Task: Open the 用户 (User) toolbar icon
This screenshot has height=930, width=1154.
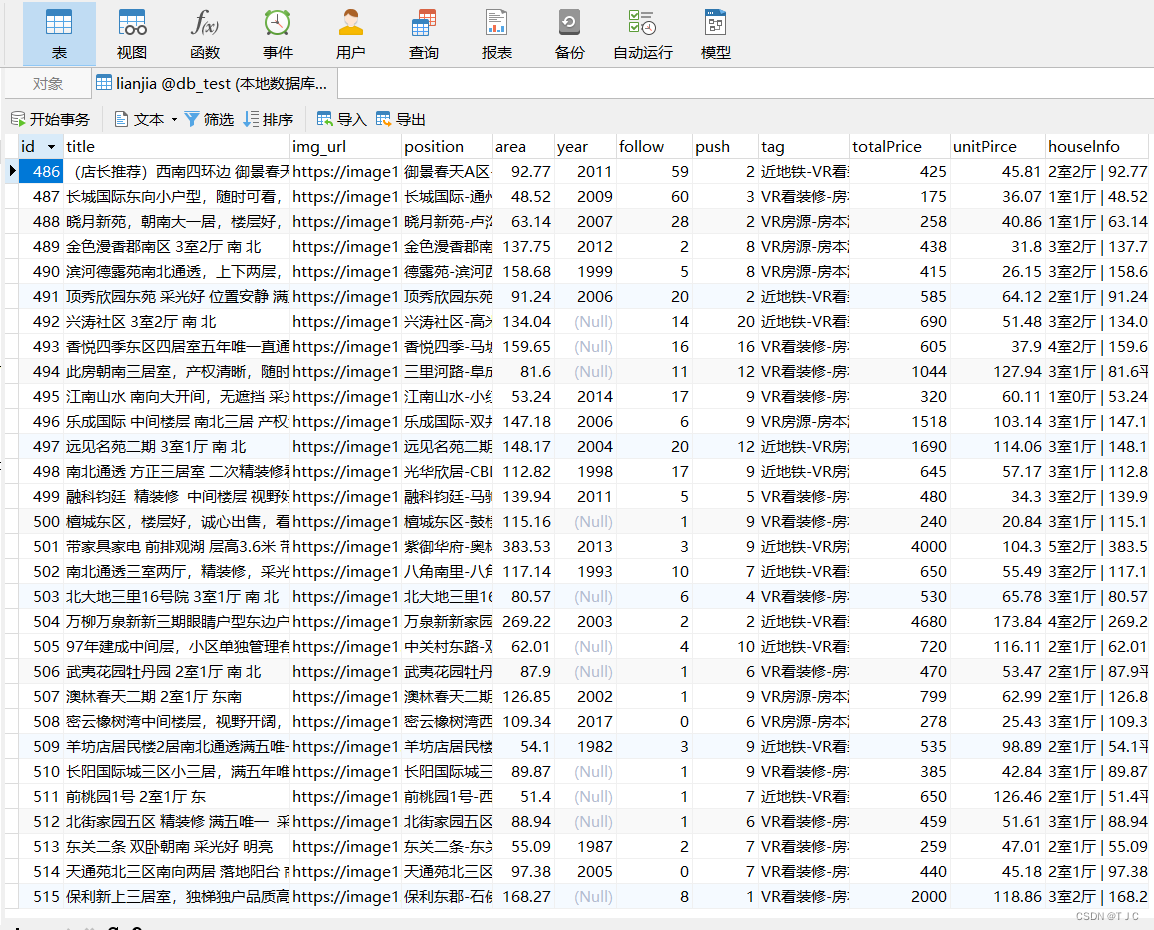Action: [350, 34]
